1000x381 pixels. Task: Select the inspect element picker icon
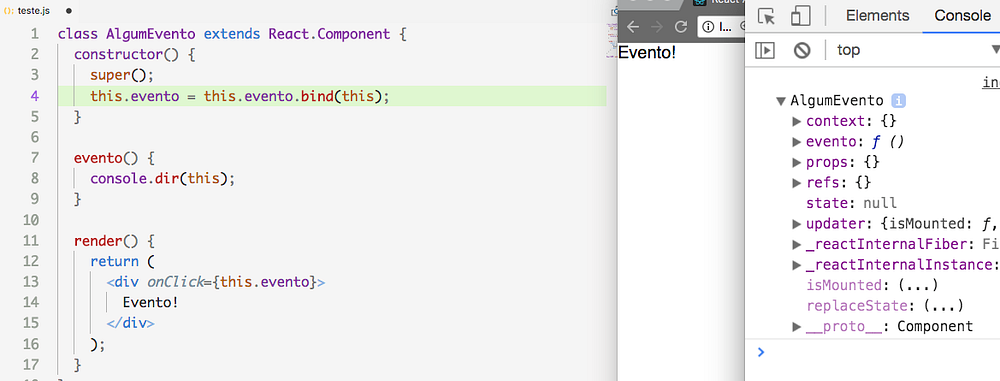[767, 16]
